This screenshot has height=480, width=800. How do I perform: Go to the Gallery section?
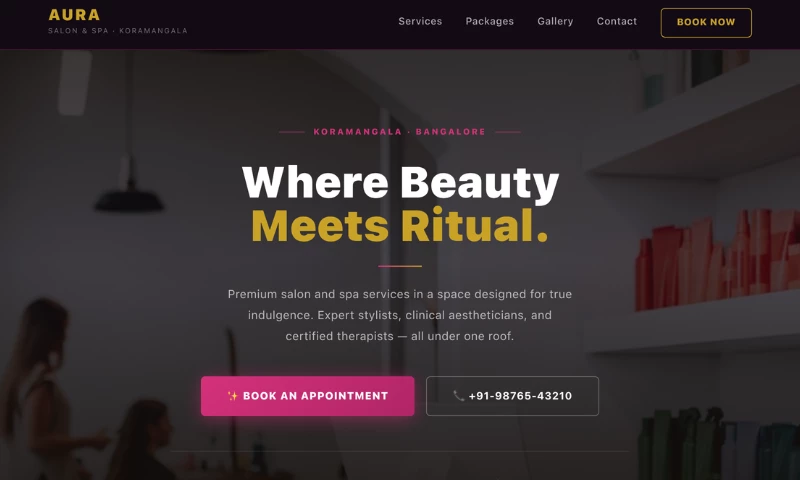point(555,21)
